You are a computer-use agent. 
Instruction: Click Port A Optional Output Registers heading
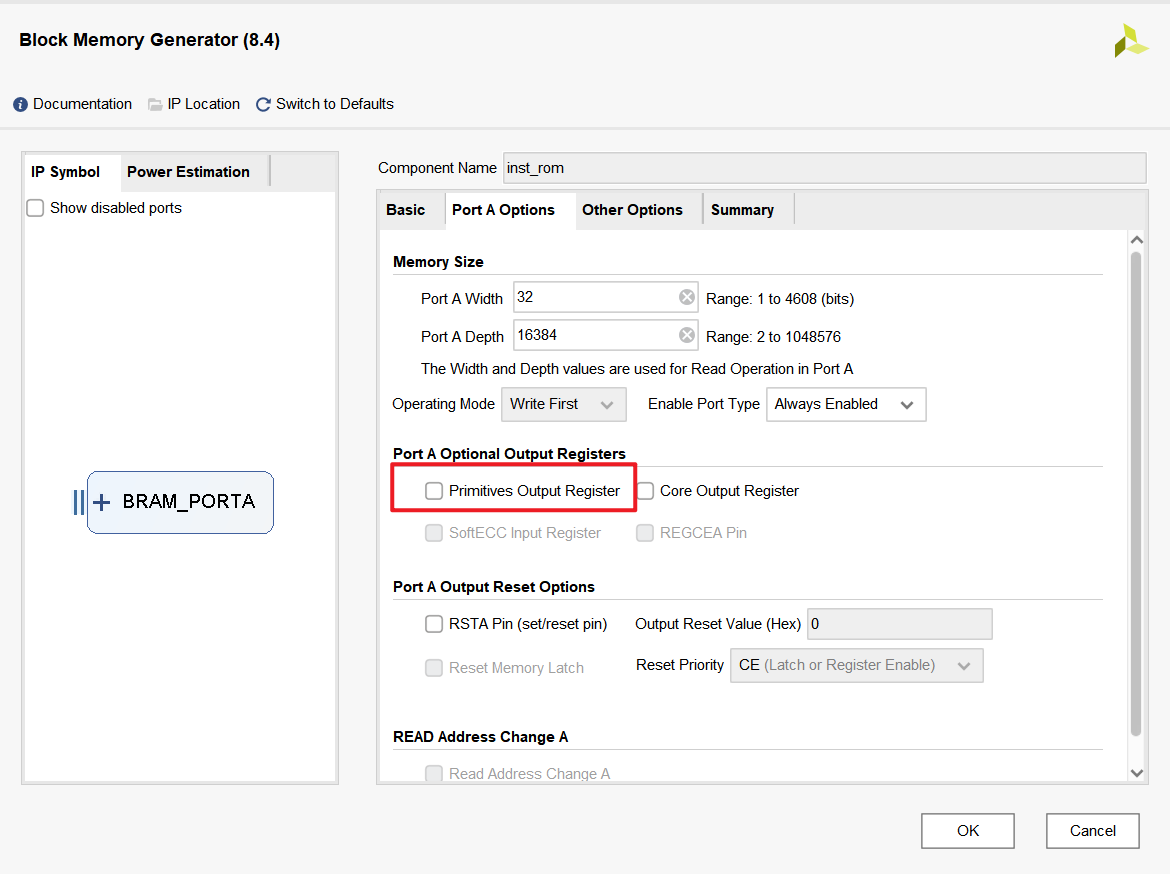tap(509, 454)
